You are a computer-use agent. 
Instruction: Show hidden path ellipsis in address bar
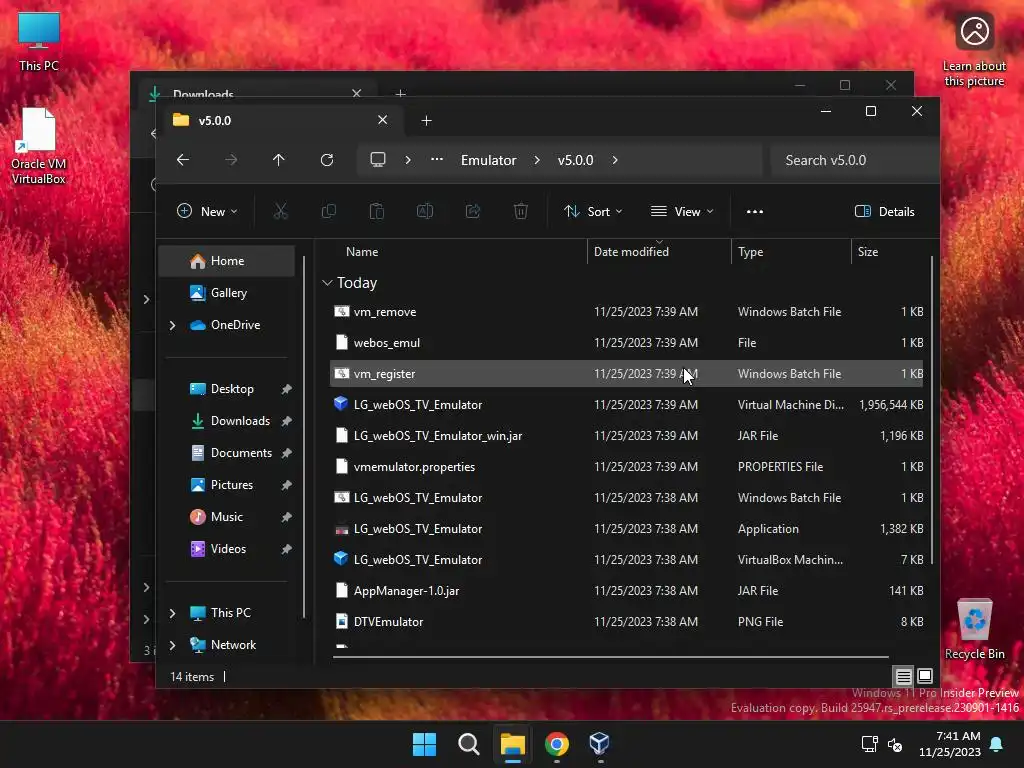tap(437, 160)
